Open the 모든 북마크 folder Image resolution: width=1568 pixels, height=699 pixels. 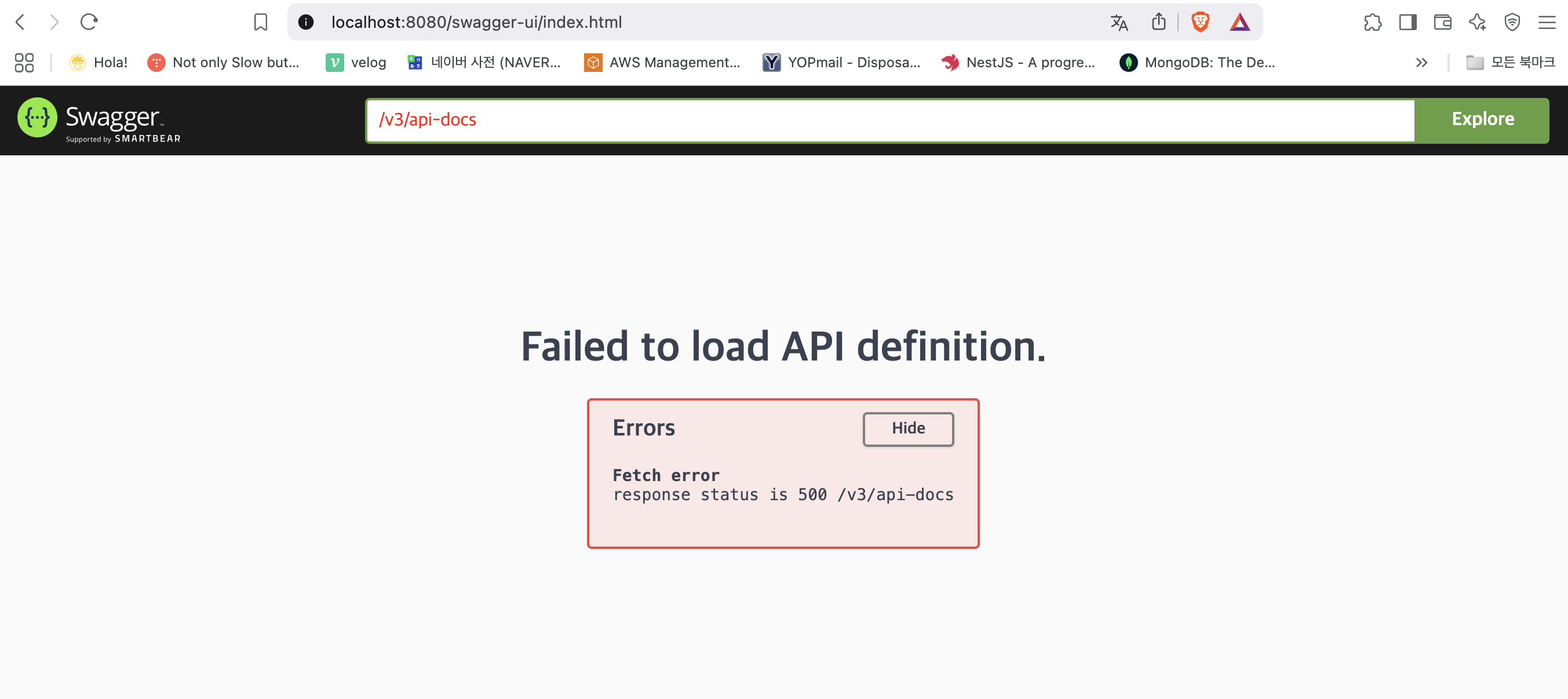(1511, 62)
